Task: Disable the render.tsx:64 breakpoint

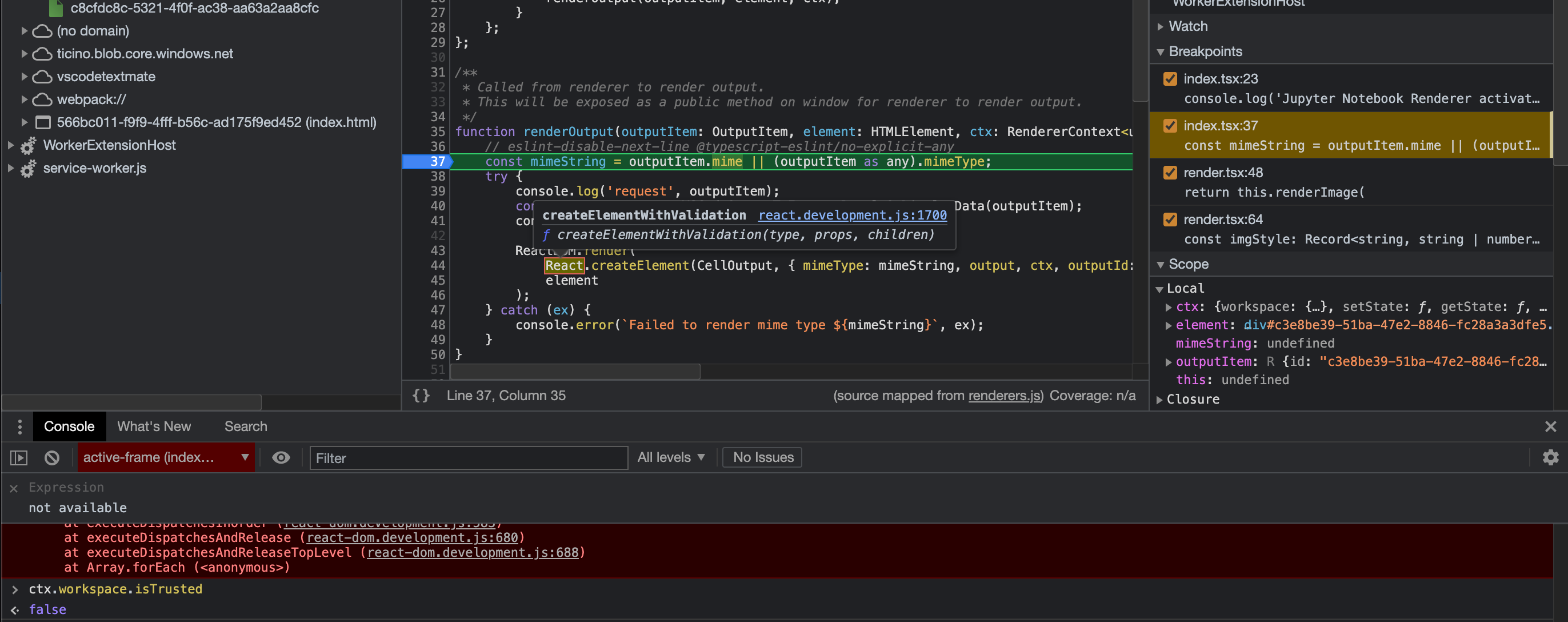Action: [x=1170, y=220]
